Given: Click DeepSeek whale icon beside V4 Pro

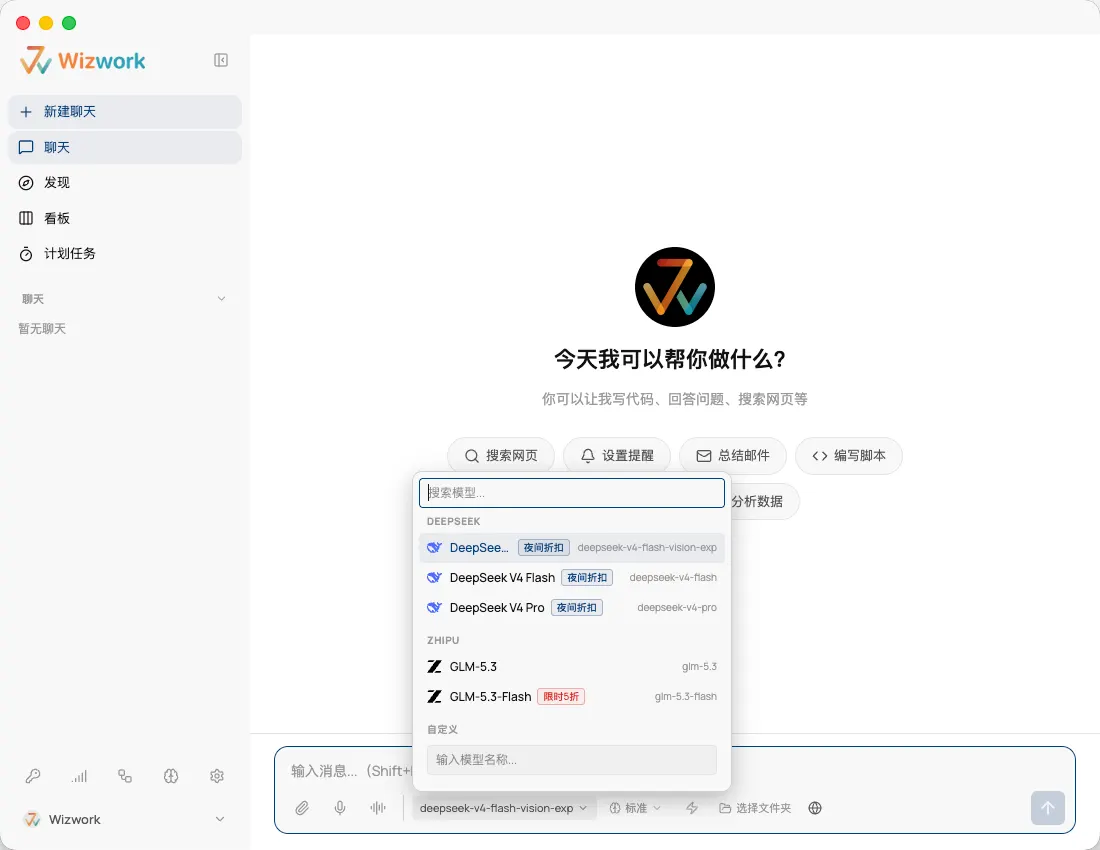Looking at the screenshot, I should coord(434,607).
